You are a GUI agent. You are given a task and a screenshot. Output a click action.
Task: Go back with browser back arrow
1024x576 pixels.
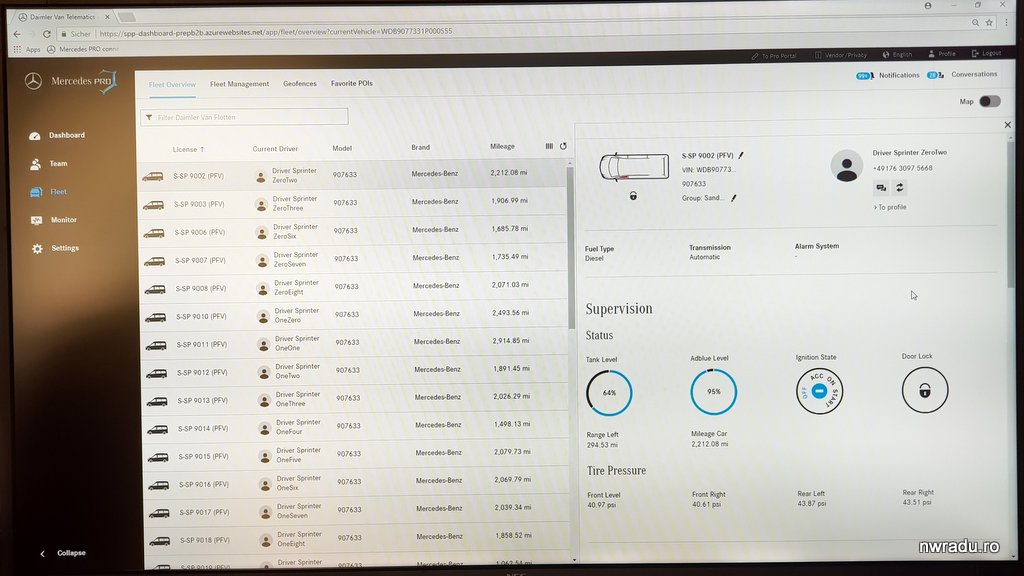click(x=18, y=34)
